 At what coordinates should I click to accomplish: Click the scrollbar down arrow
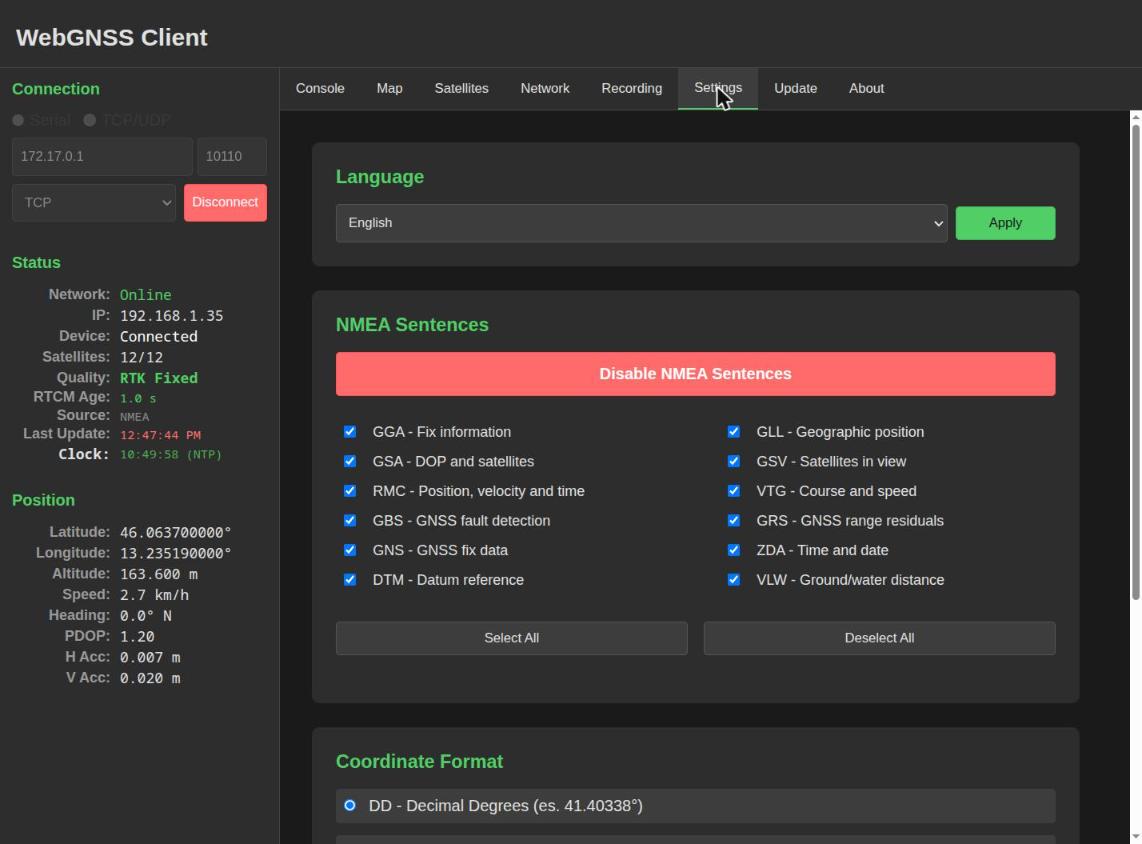click(1135, 837)
